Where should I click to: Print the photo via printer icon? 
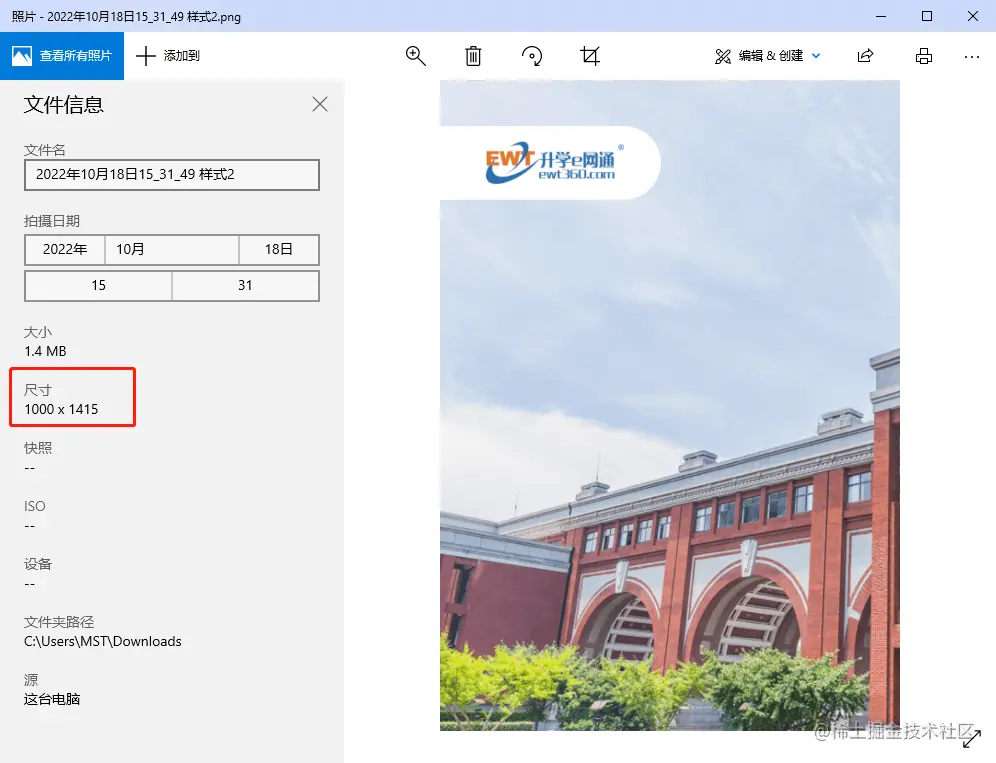click(x=924, y=56)
